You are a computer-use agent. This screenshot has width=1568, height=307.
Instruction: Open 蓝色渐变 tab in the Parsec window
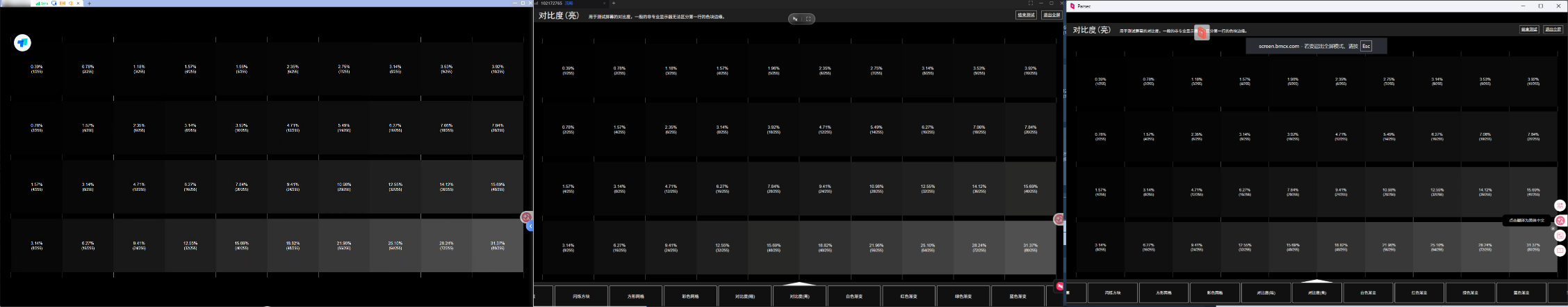pos(1521,292)
